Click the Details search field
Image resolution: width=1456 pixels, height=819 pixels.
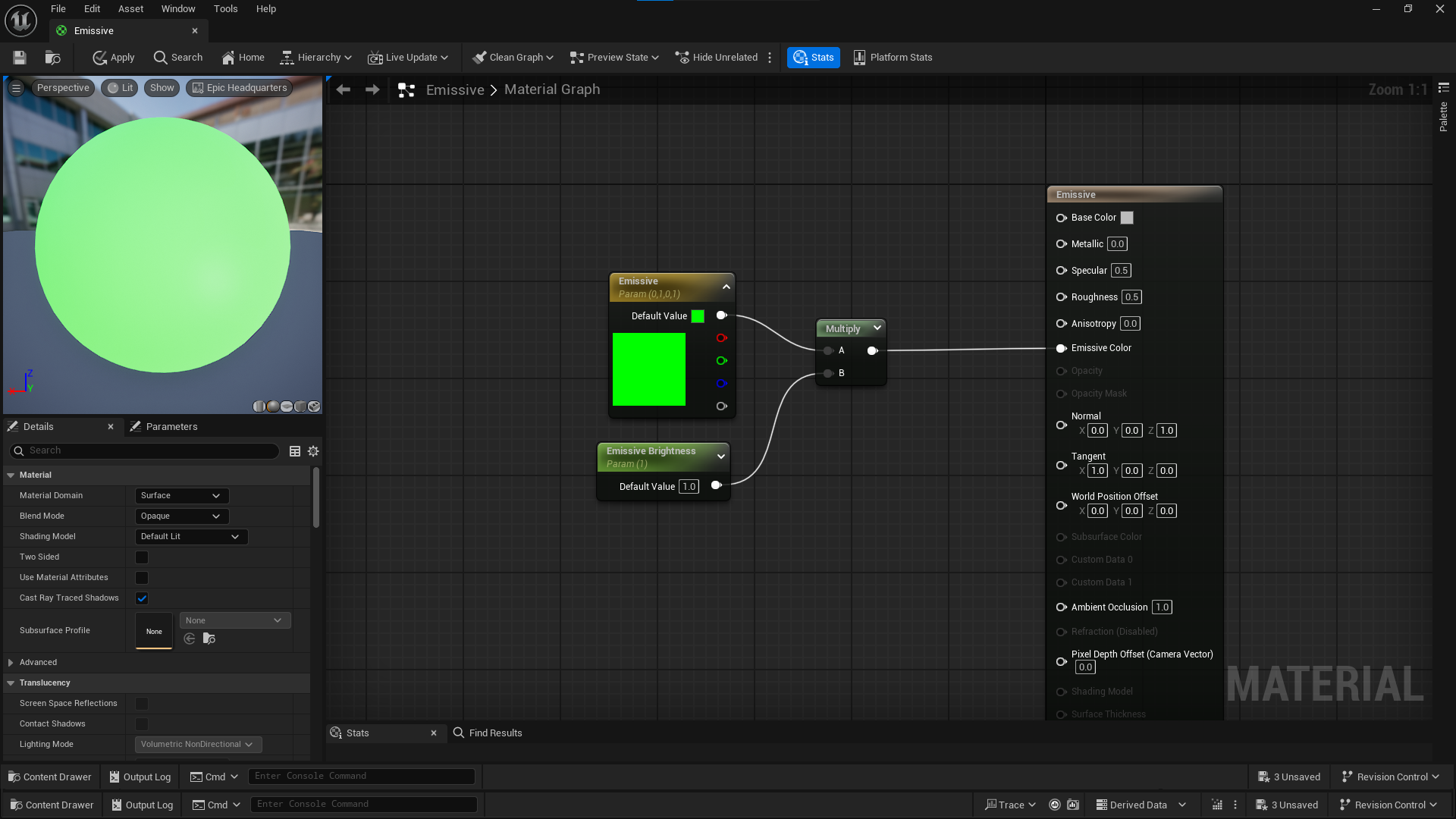pos(144,451)
